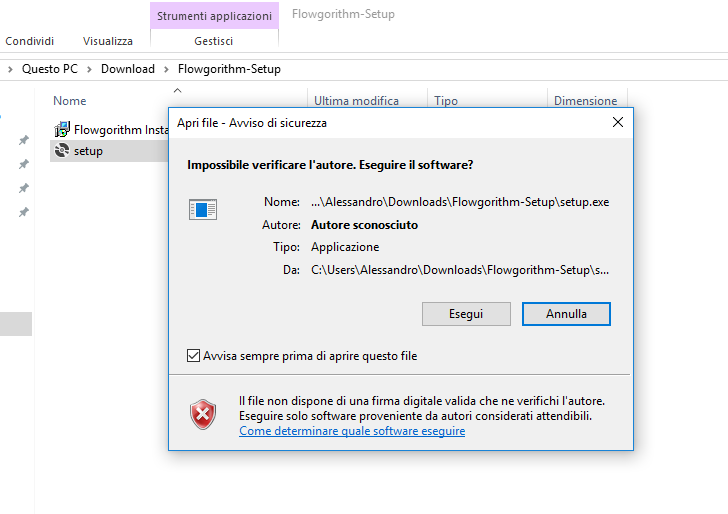
Task: Close the Avviso di sicurezza dialog
Action: [617, 122]
